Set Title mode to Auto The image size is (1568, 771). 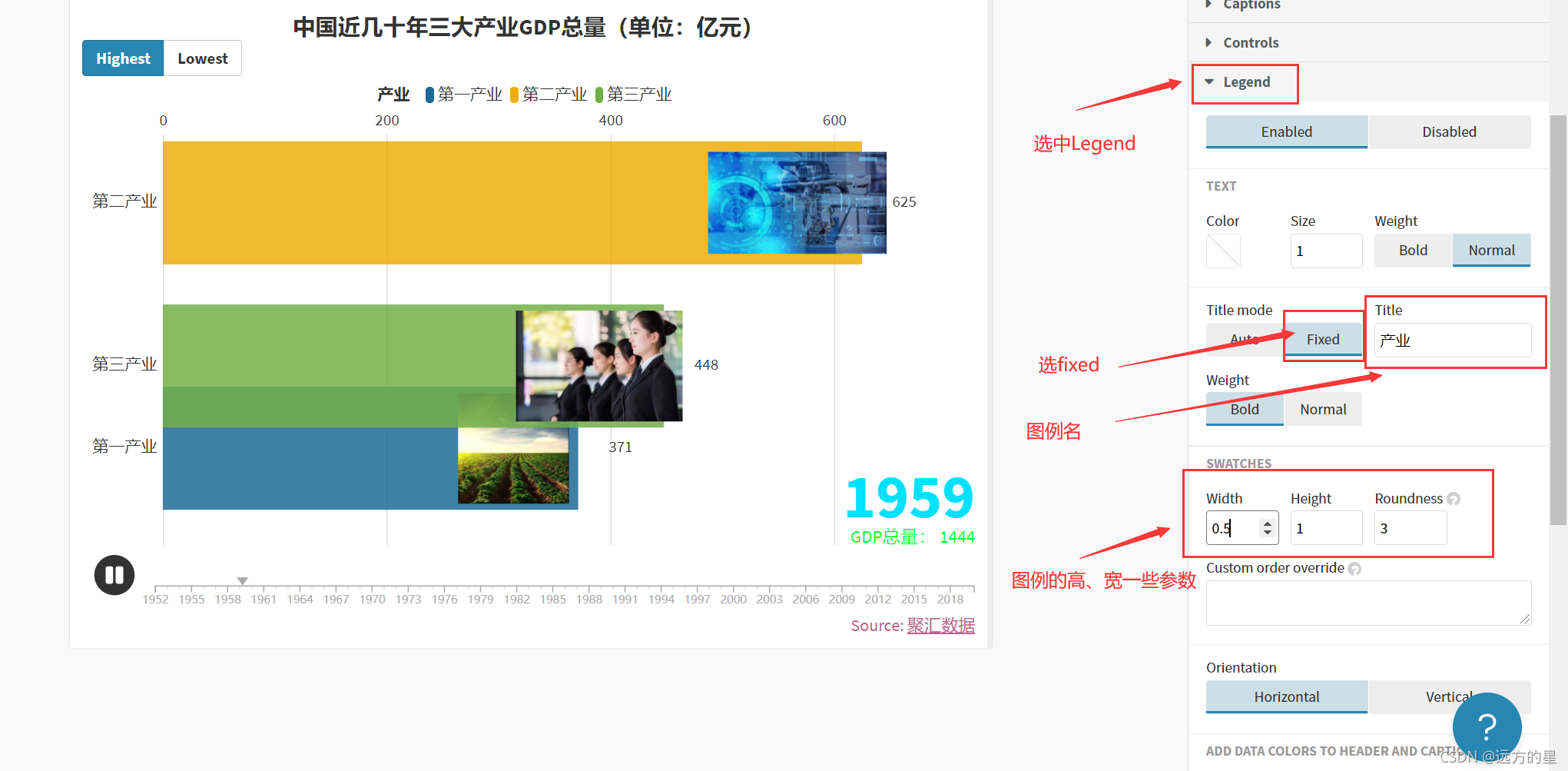pyautogui.click(x=1245, y=340)
